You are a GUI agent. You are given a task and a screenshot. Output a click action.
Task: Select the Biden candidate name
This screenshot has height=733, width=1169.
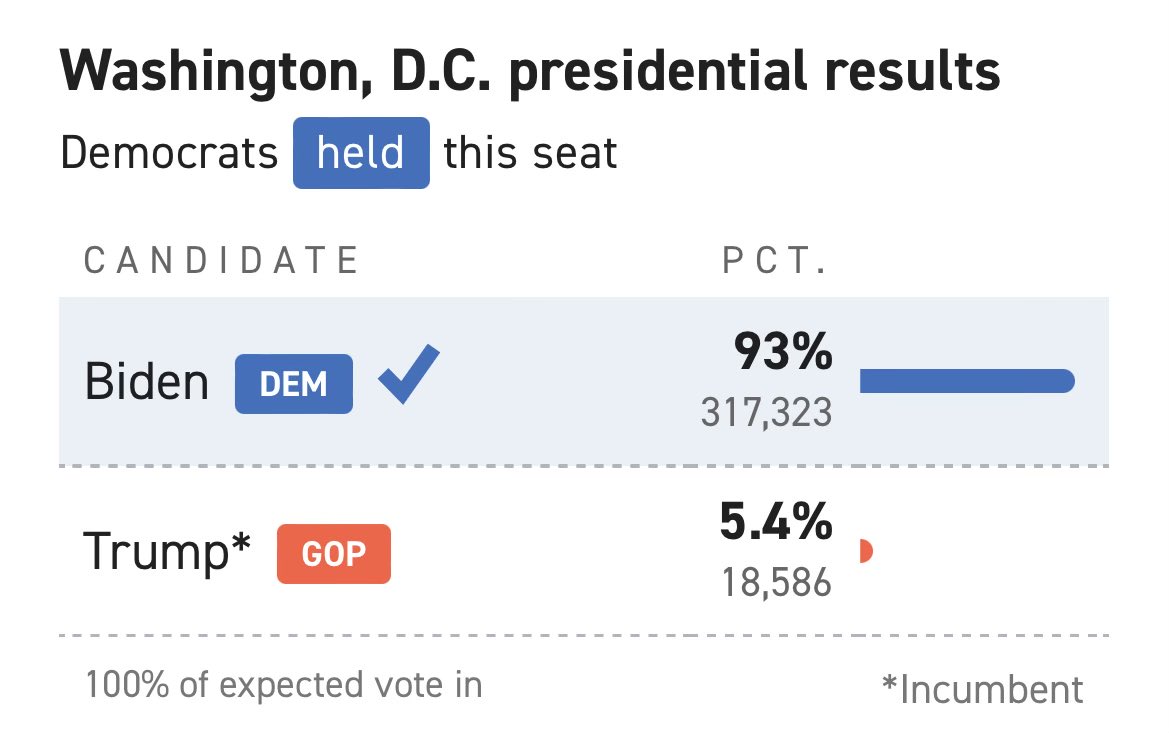(x=147, y=383)
